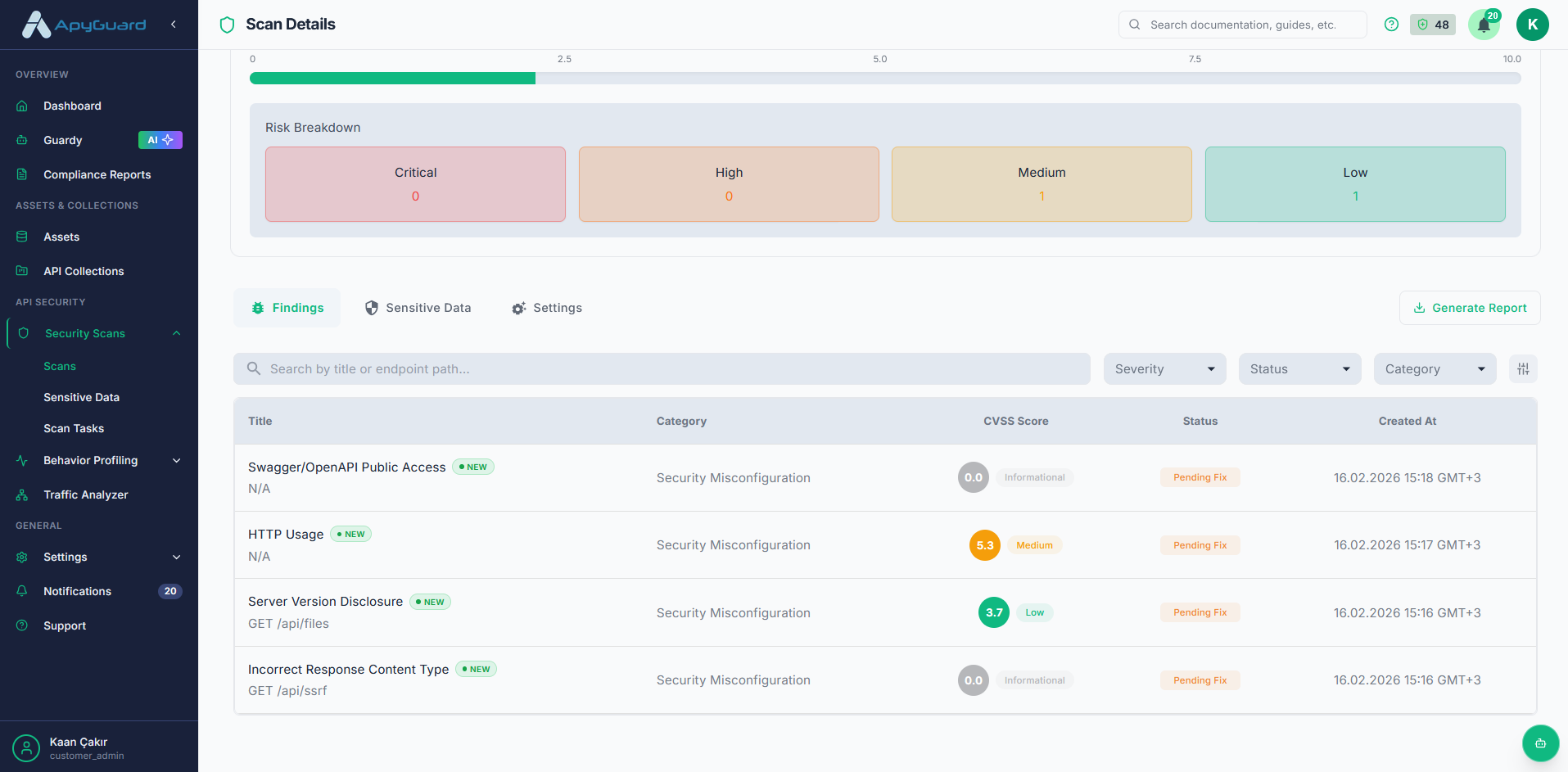
Task: Open the Assets section
Action: (61, 237)
